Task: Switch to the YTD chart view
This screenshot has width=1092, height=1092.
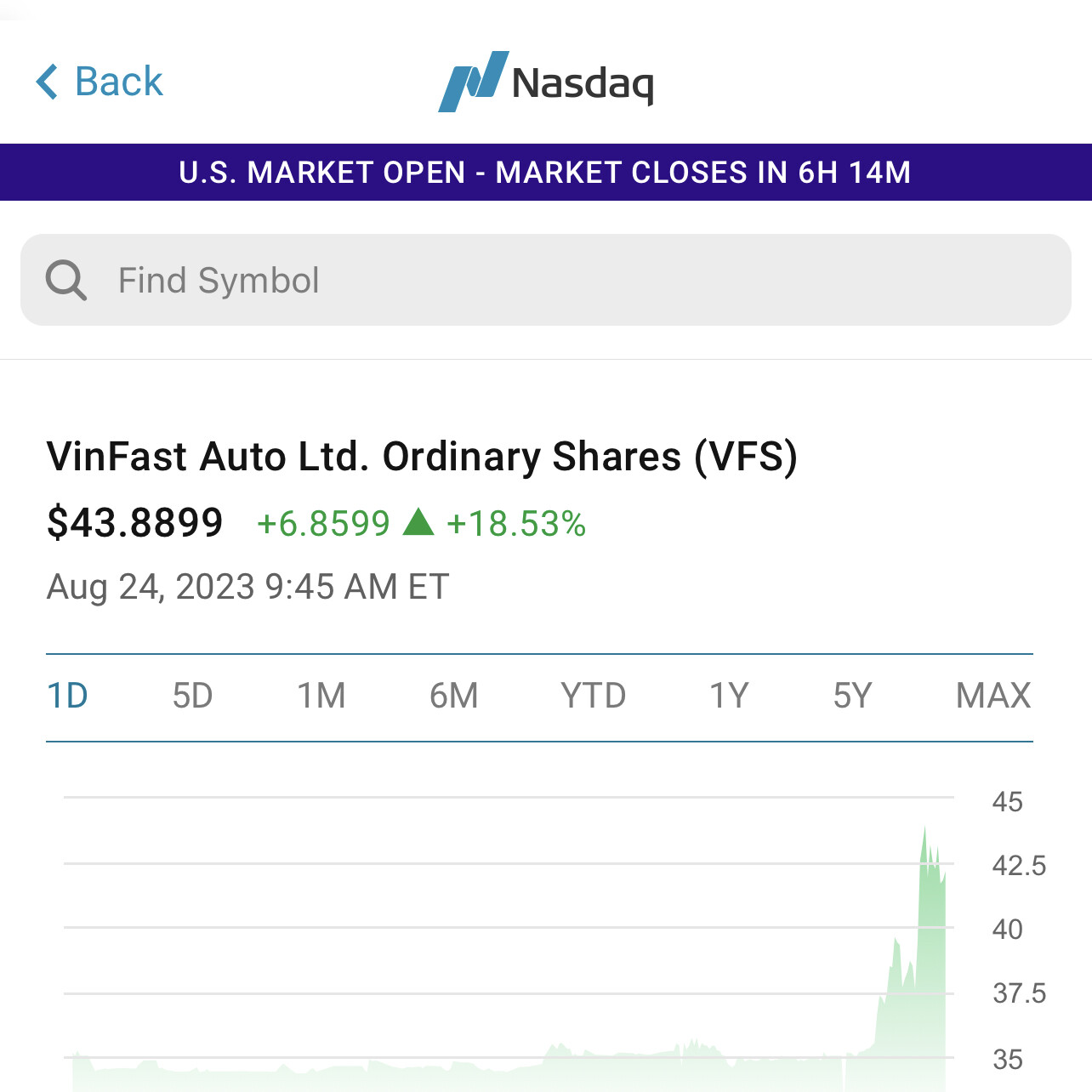Action: click(593, 697)
